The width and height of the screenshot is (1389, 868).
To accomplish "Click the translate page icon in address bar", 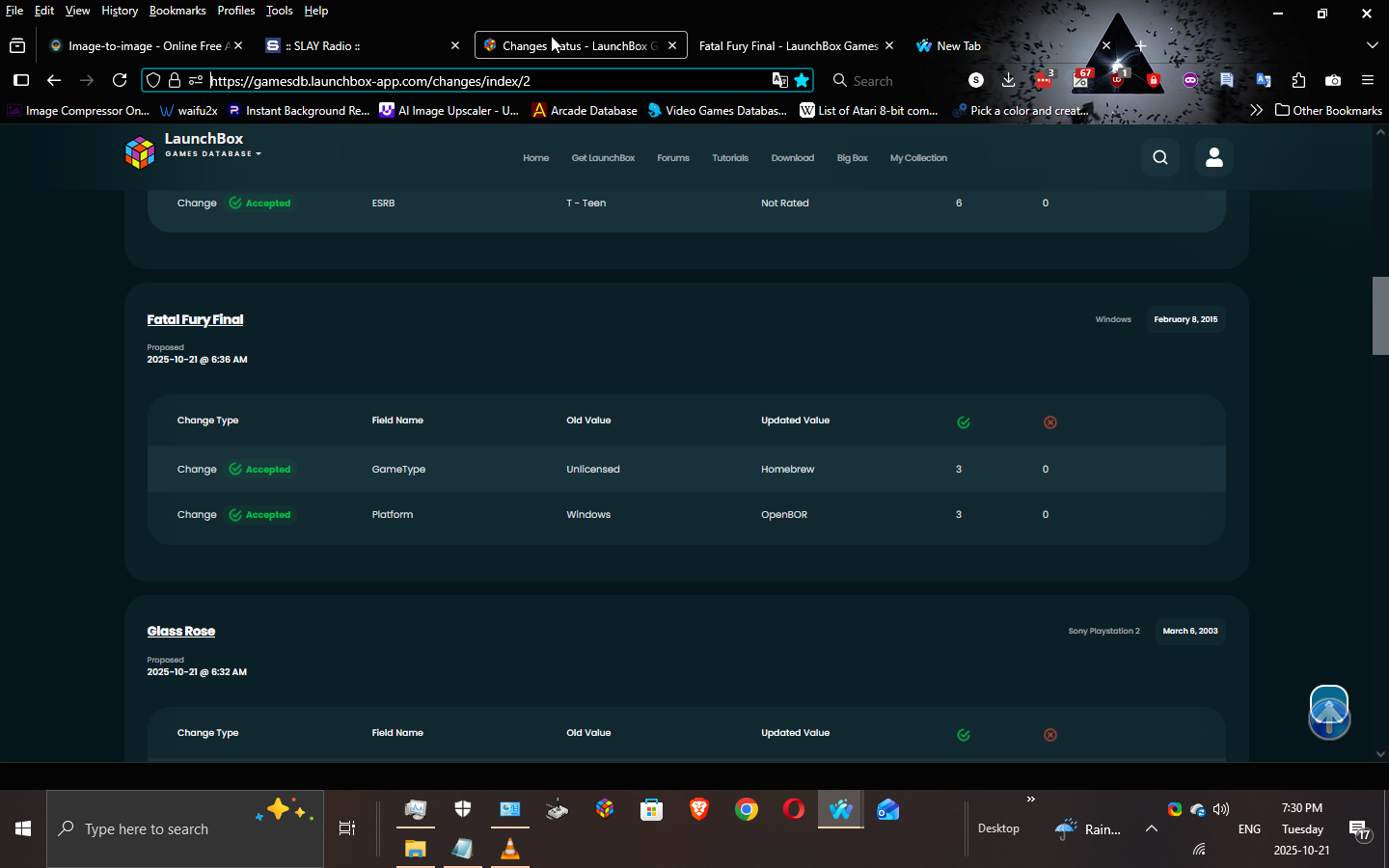I will pyautogui.click(x=779, y=81).
